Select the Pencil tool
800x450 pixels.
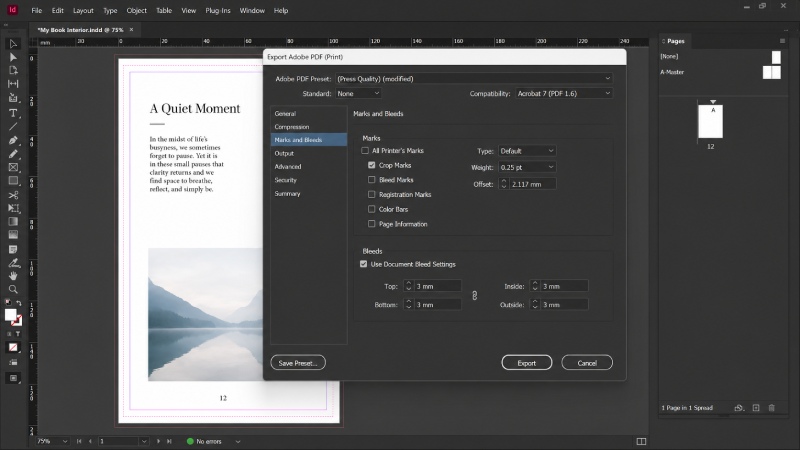click(13, 154)
